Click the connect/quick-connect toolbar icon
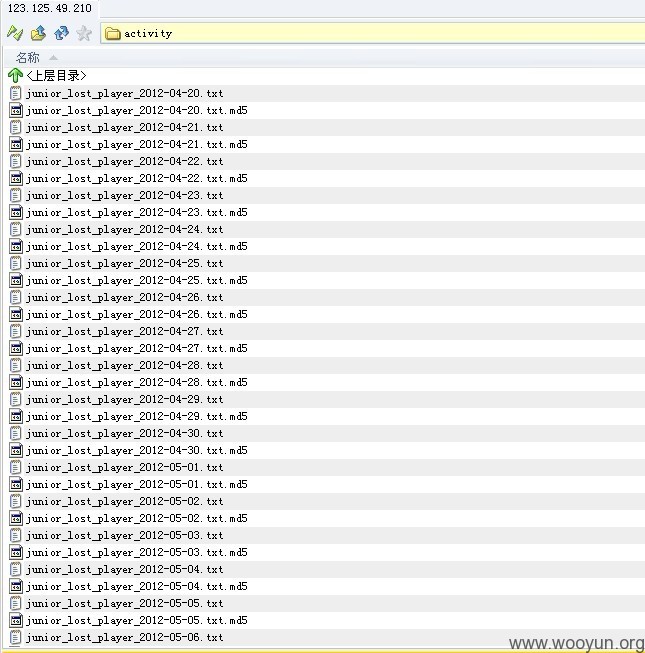Viewport: 645px width, 653px height. [15, 33]
